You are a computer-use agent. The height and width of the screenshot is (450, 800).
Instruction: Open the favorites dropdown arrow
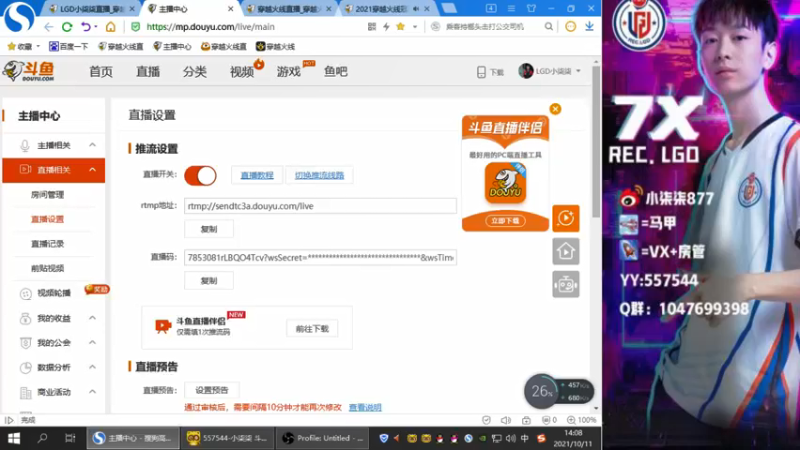[x=38, y=46]
